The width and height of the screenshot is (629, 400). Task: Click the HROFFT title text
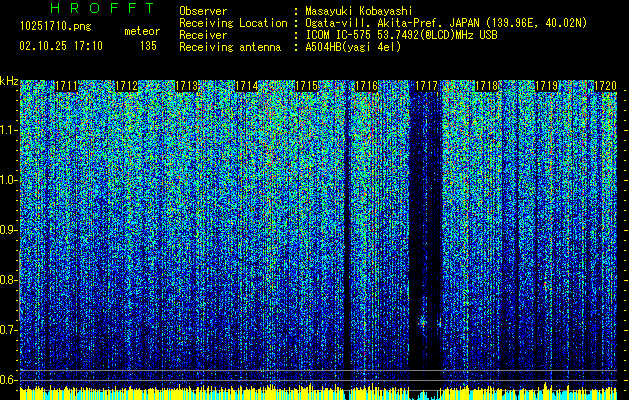102,8
